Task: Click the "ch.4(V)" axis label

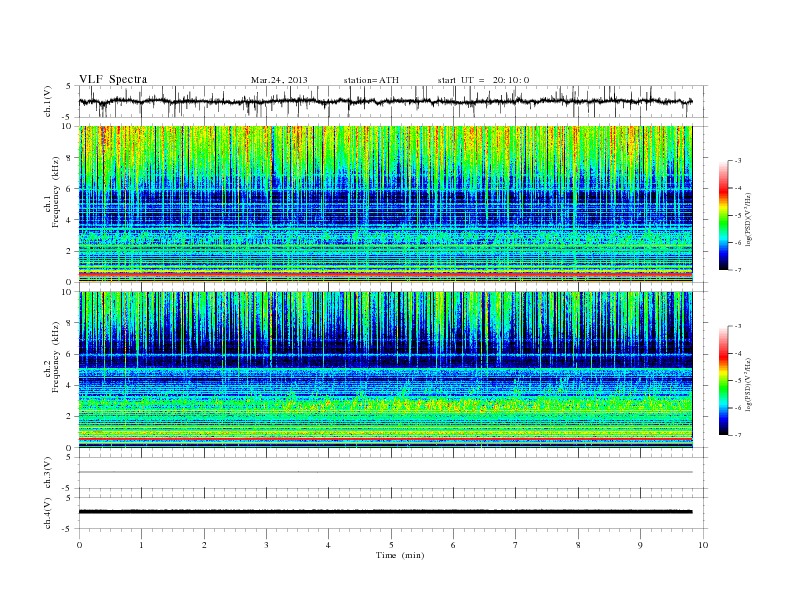Action: click(47, 513)
